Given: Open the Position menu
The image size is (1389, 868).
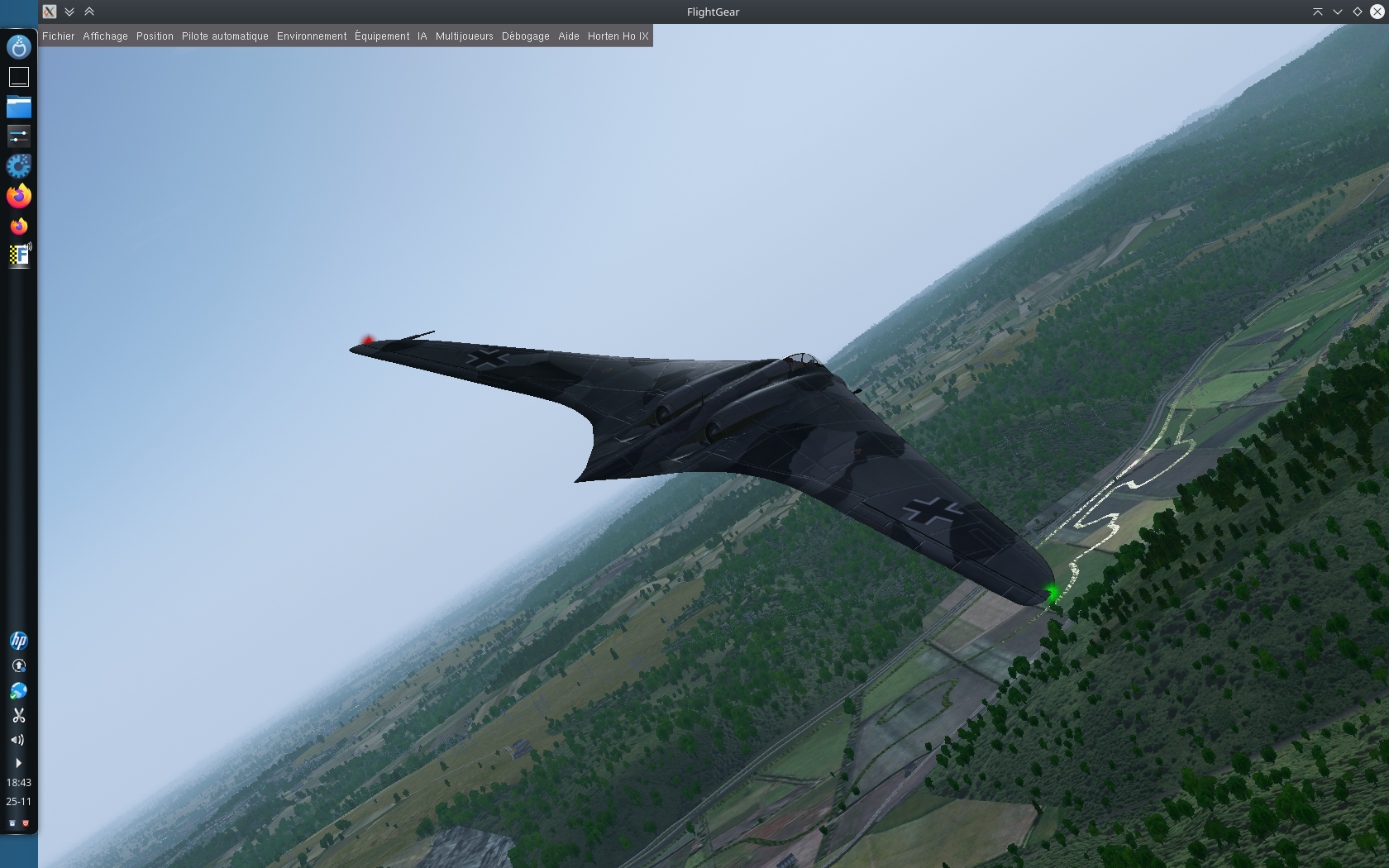Looking at the screenshot, I should (x=155, y=36).
